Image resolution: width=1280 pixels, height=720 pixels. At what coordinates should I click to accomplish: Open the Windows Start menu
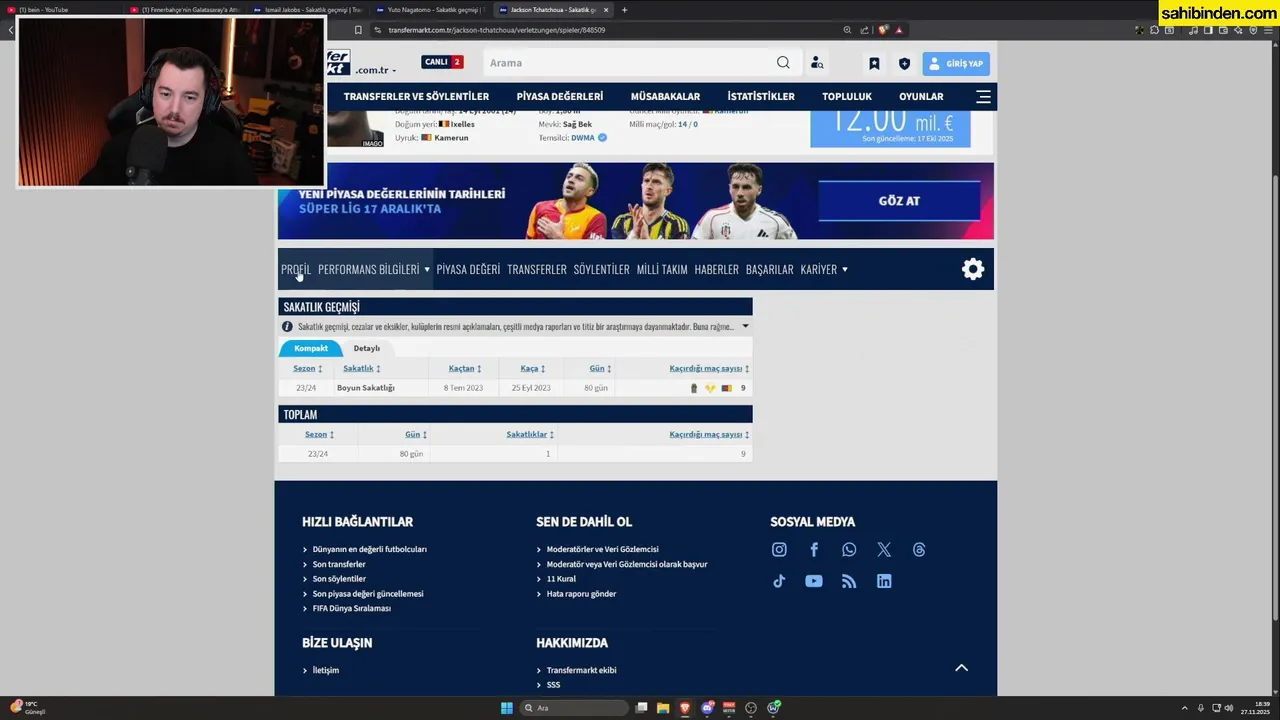[x=507, y=708]
